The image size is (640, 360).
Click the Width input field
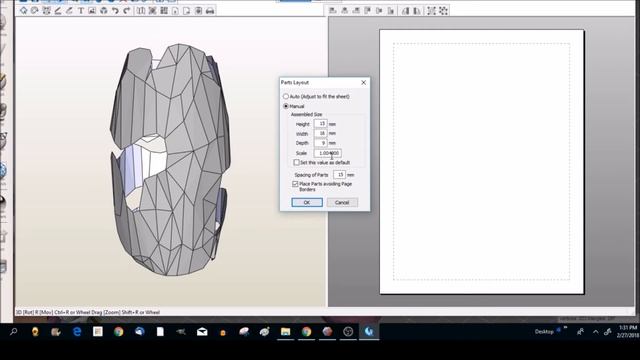(x=320, y=133)
